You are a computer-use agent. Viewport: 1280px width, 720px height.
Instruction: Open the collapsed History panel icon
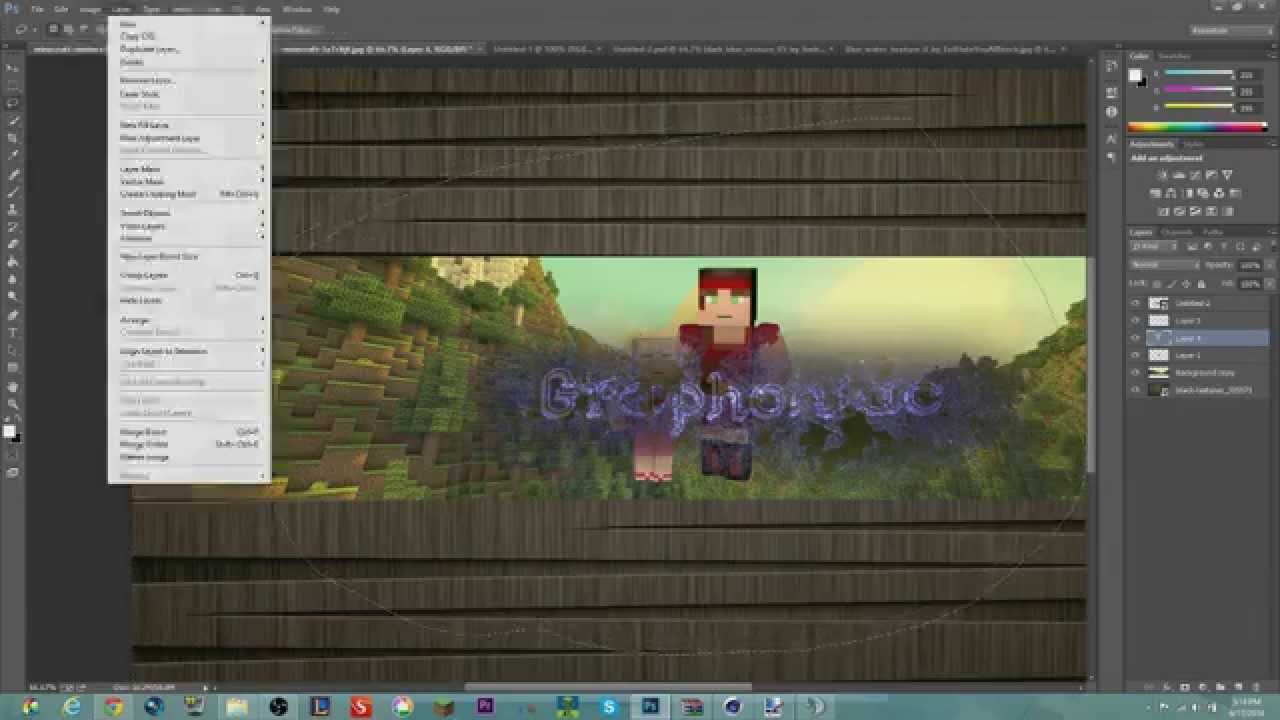pos(1111,66)
